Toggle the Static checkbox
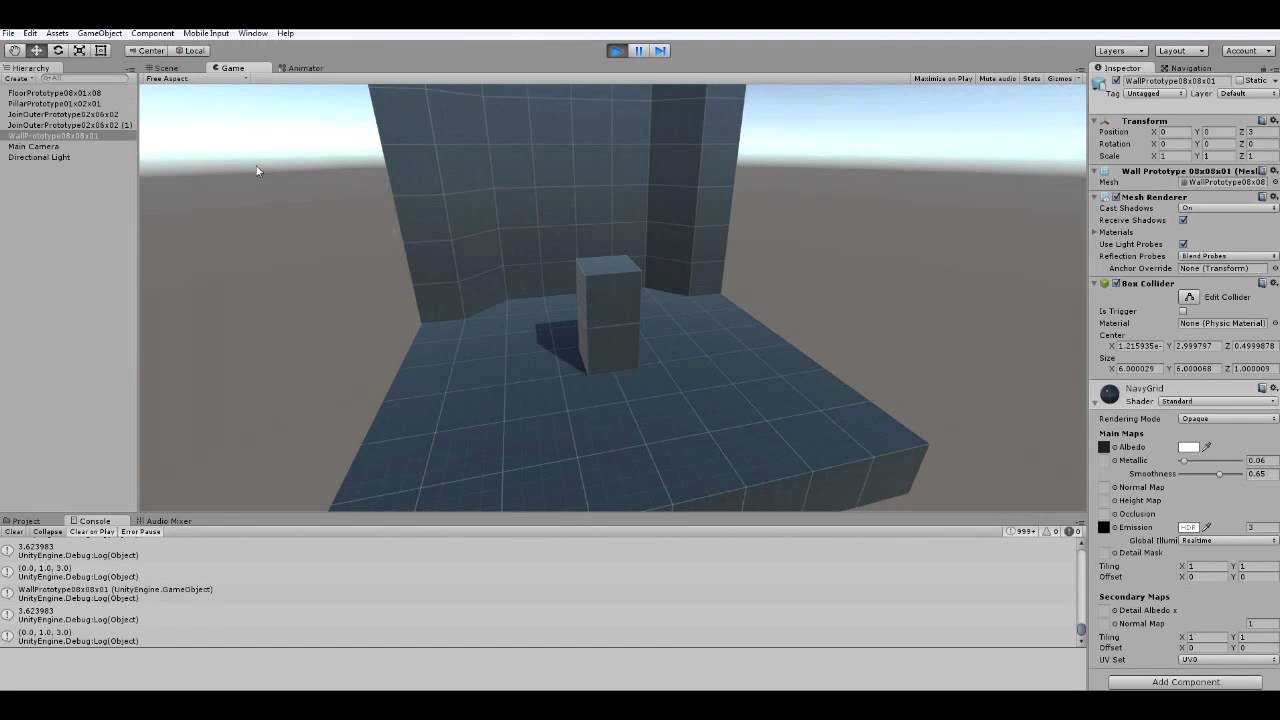Viewport: 1280px width, 720px height. (1240, 81)
